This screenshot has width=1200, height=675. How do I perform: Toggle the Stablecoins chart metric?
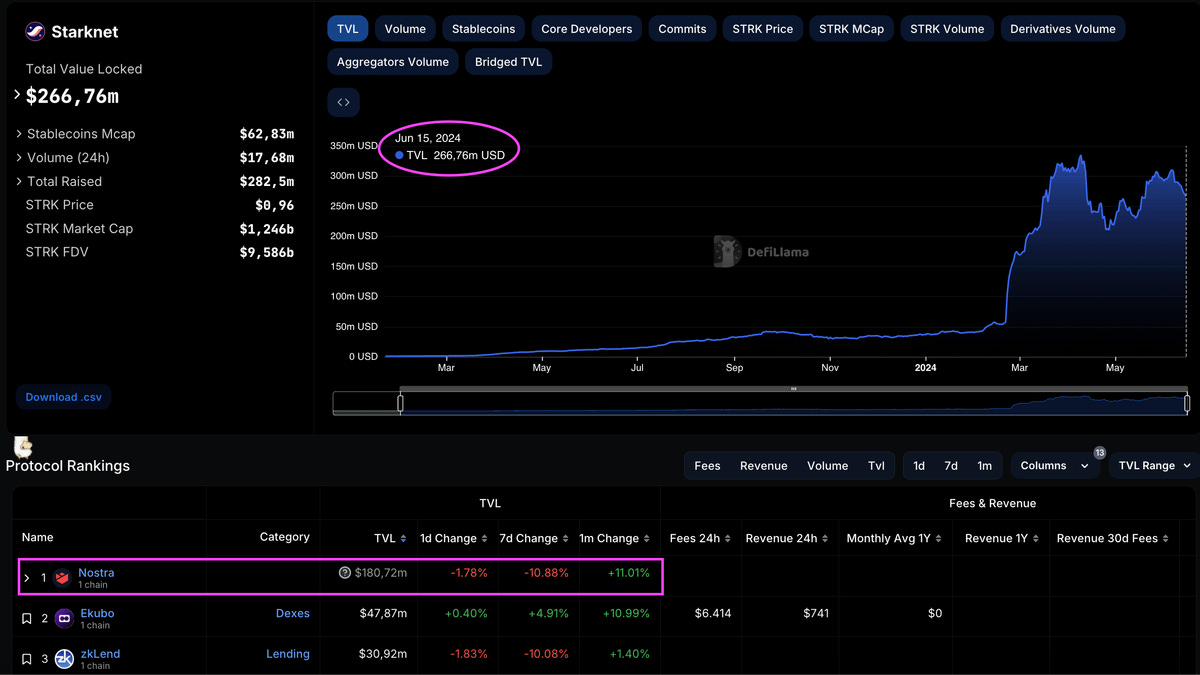coord(483,29)
